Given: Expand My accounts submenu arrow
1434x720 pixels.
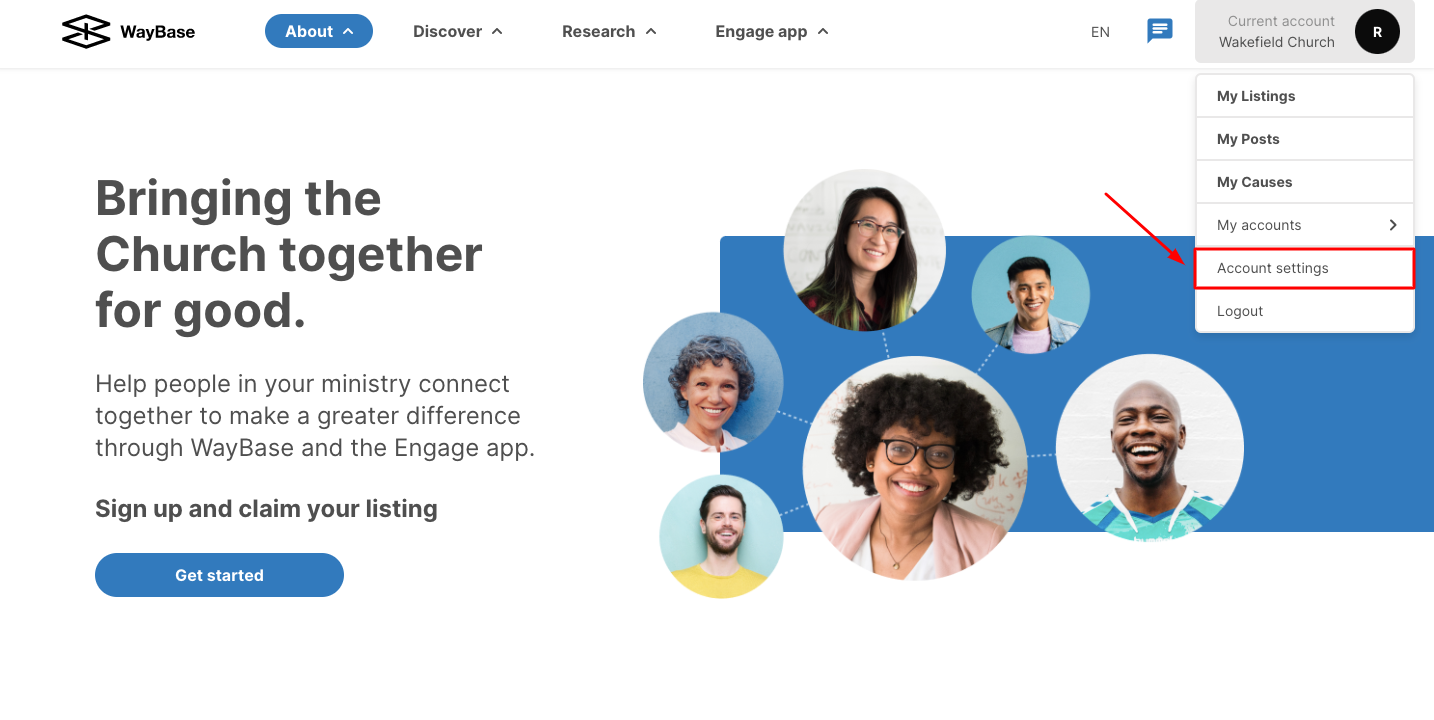Looking at the screenshot, I should (x=1393, y=225).
